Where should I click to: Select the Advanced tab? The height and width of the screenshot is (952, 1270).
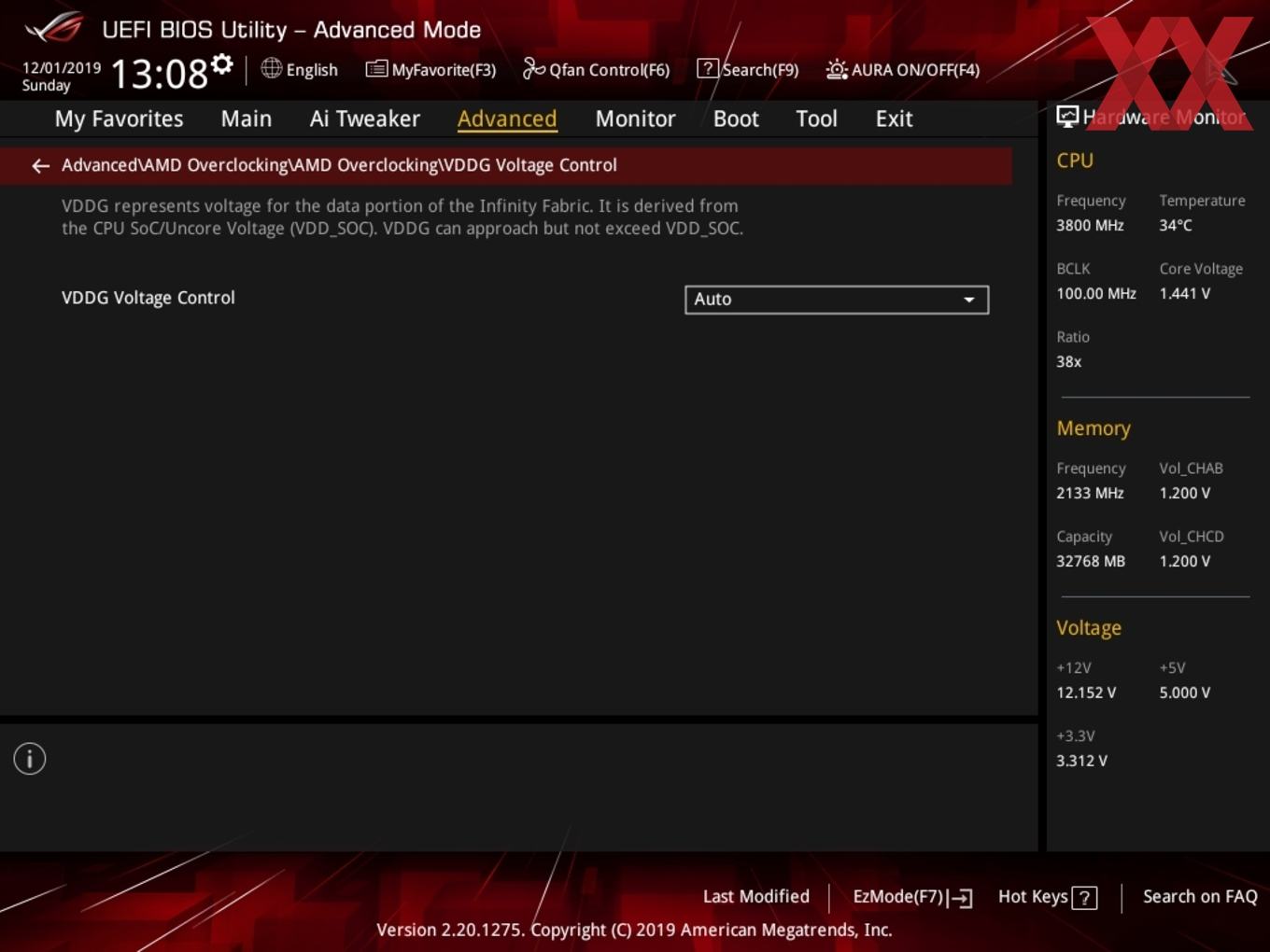507,119
